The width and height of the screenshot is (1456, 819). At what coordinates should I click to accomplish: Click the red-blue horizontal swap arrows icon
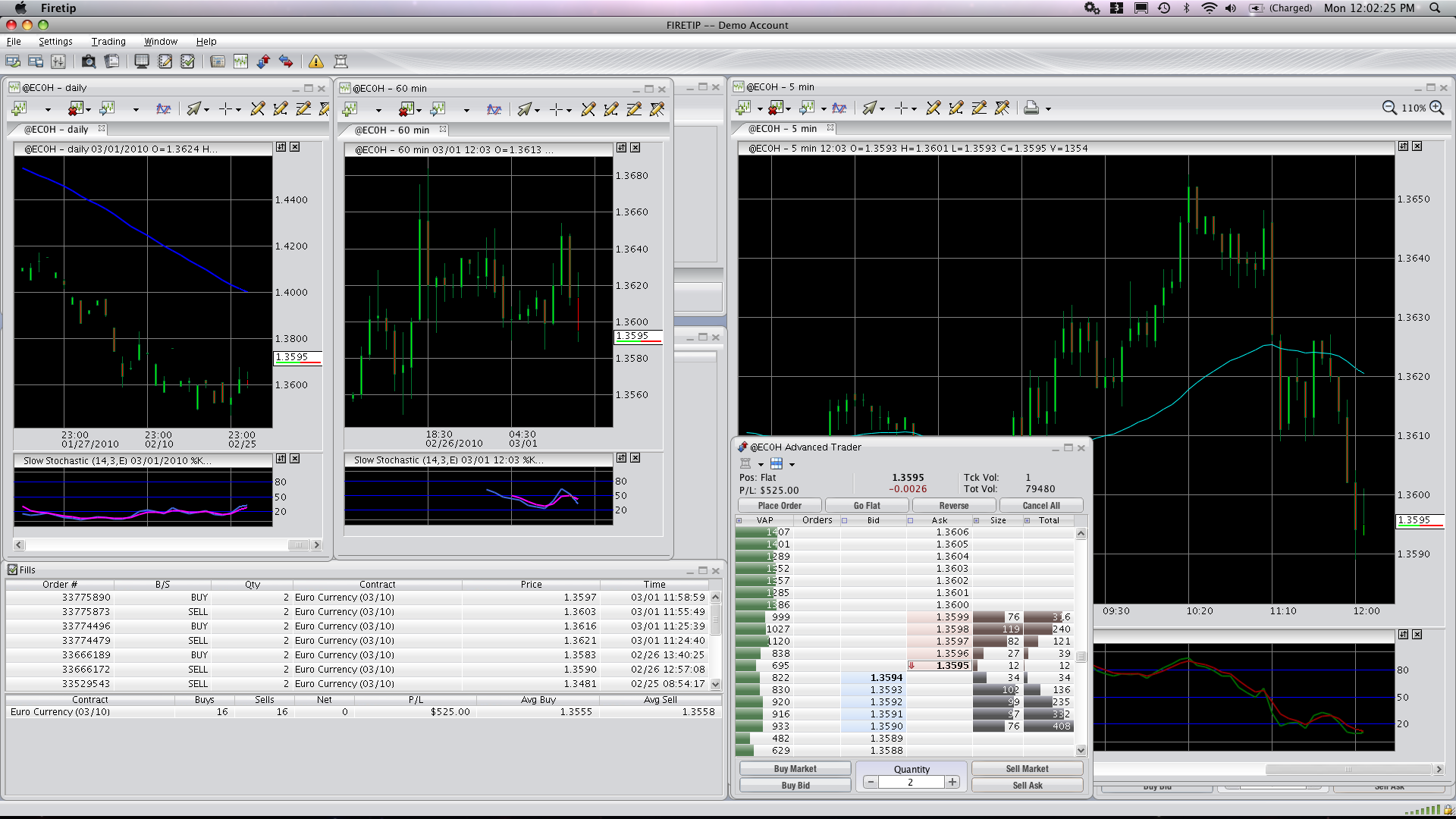point(286,61)
